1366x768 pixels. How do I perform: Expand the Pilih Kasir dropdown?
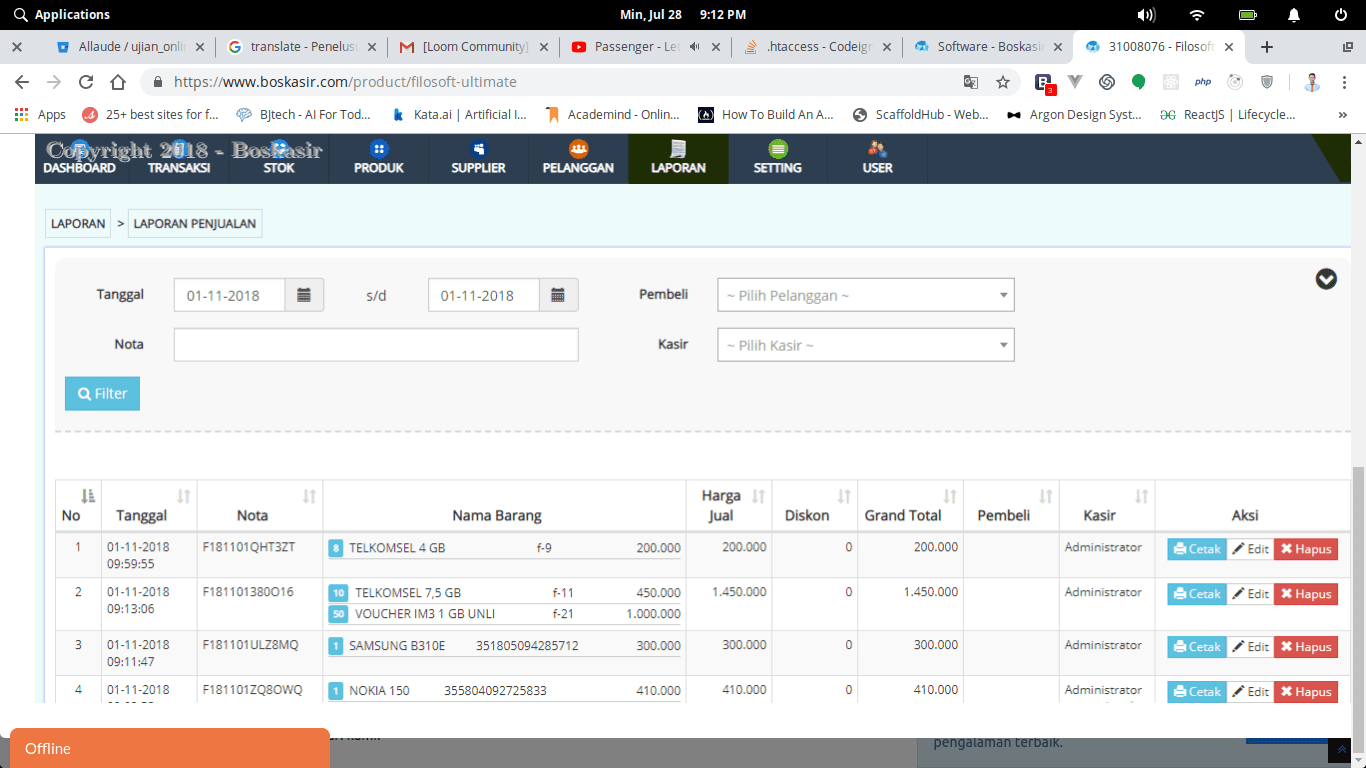tap(866, 345)
